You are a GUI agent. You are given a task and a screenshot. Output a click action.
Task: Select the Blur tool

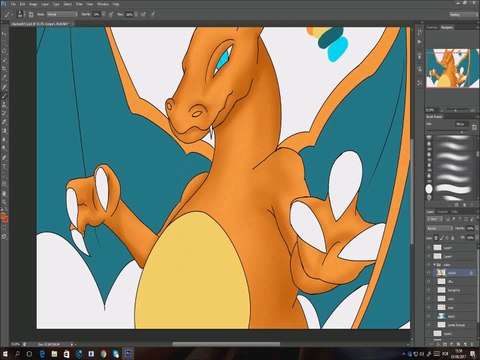(x=4, y=139)
